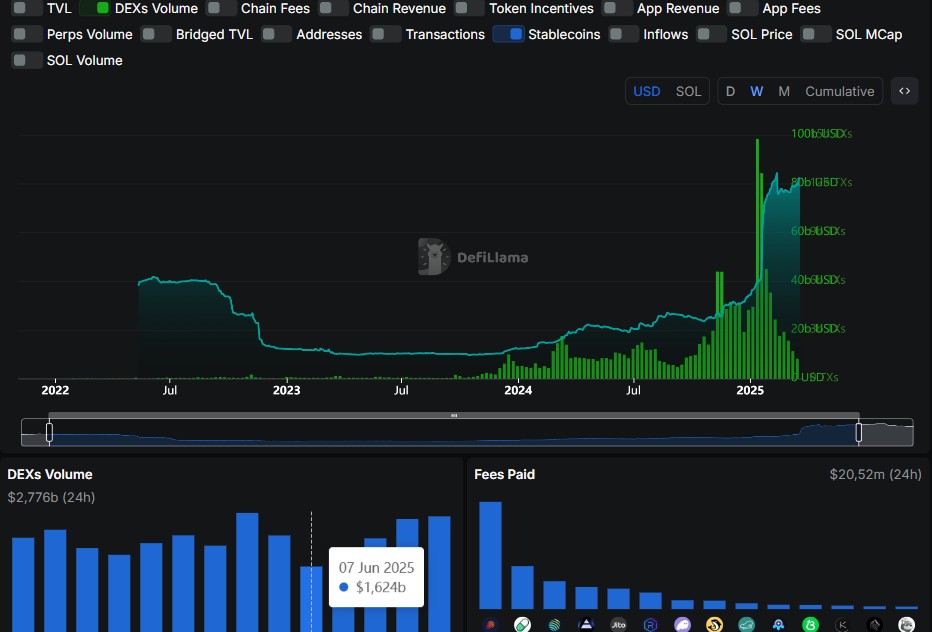Show SOL Price on chart
This screenshot has height=632, width=932.
pos(711,34)
